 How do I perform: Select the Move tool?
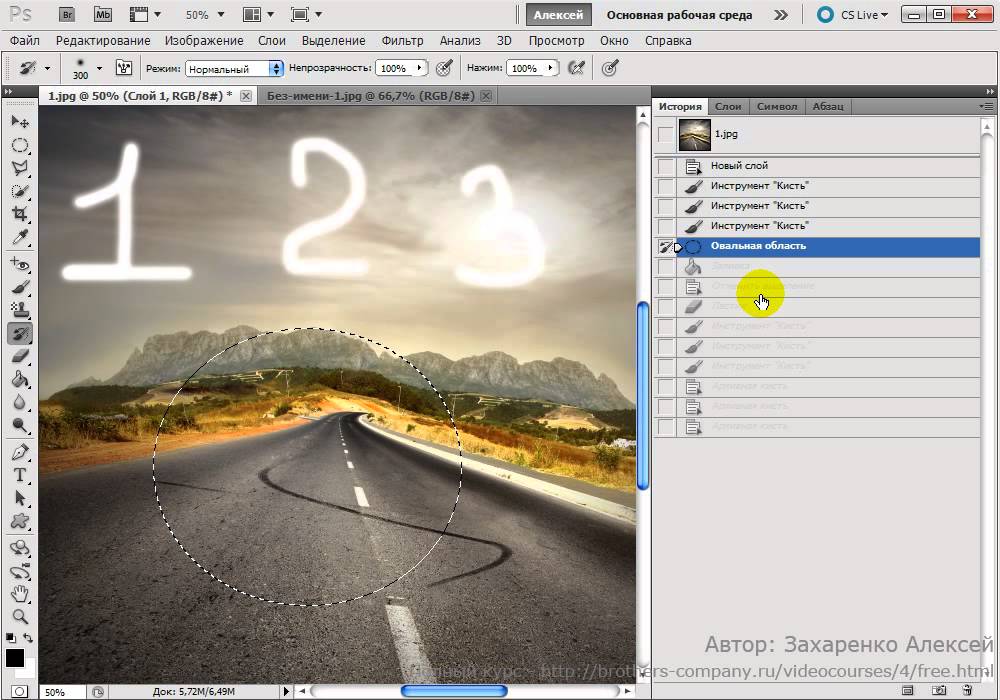click(20, 121)
